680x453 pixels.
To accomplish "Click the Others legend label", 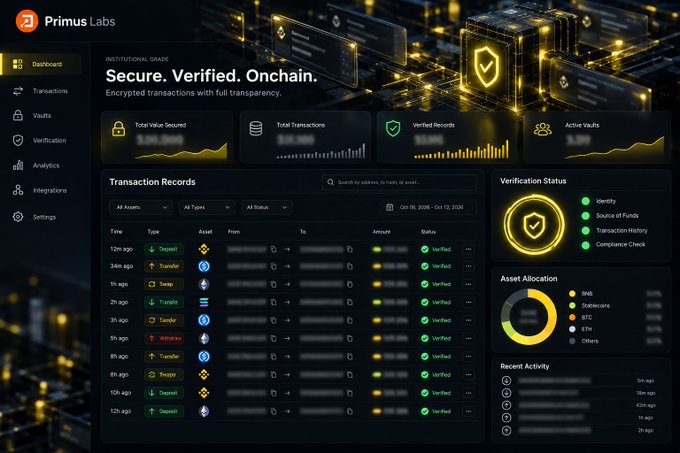I will click(590, 341).
